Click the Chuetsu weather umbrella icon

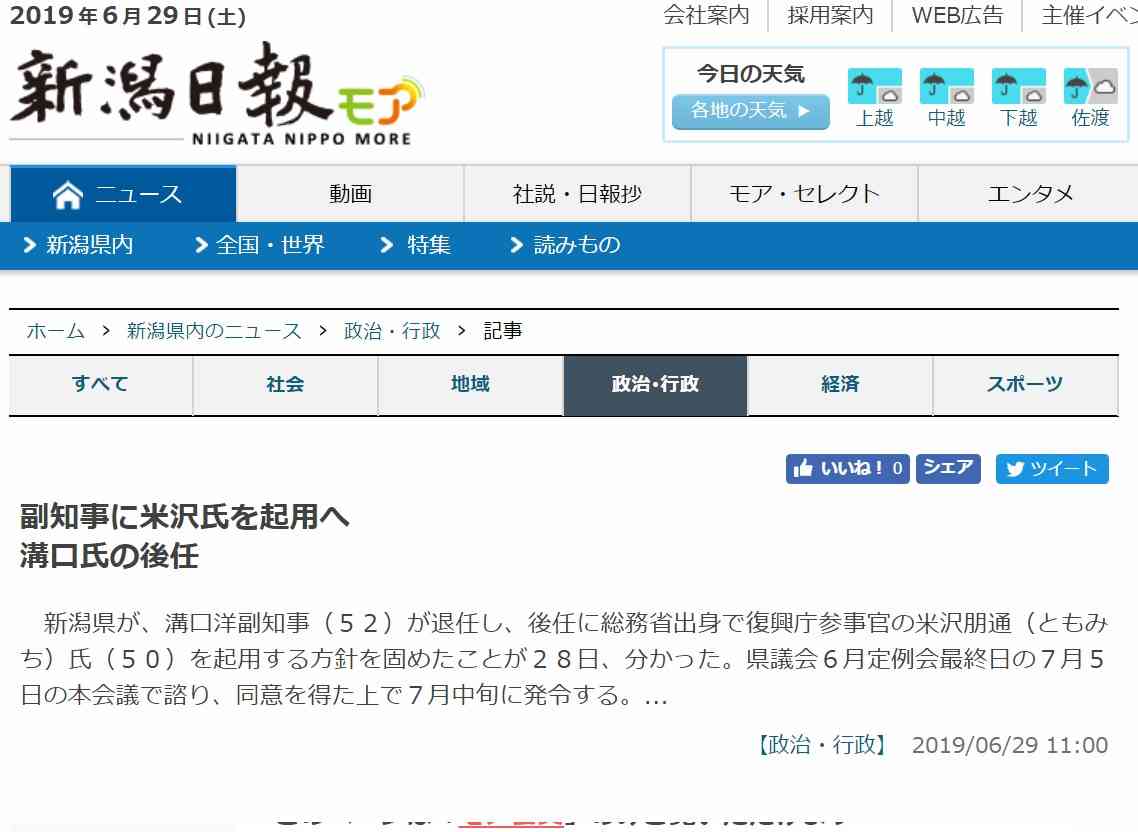(x=946, y=87)
